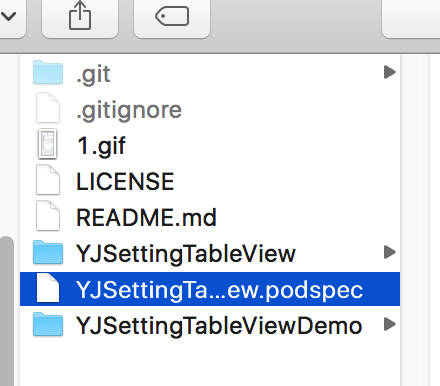The width and height of the screenshot is (440, 386).
Task: Select the 1.gif file name
Action: coord(101,146)
